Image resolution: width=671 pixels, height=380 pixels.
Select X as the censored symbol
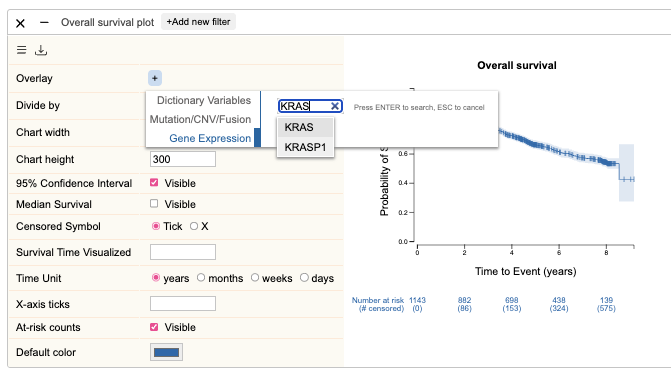pyautogui.click(x=194, y=226)
